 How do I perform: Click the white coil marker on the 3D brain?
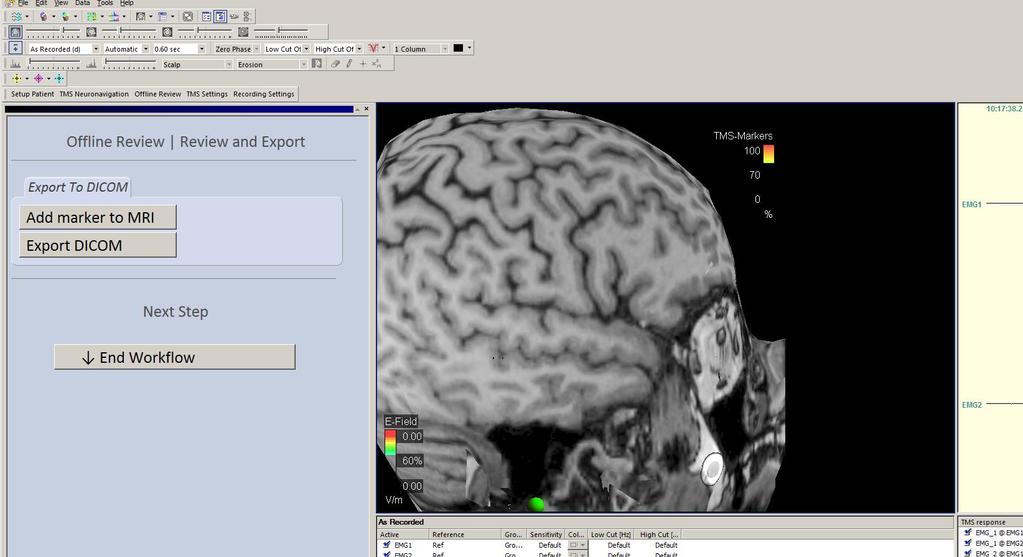(x=712, y=469)
